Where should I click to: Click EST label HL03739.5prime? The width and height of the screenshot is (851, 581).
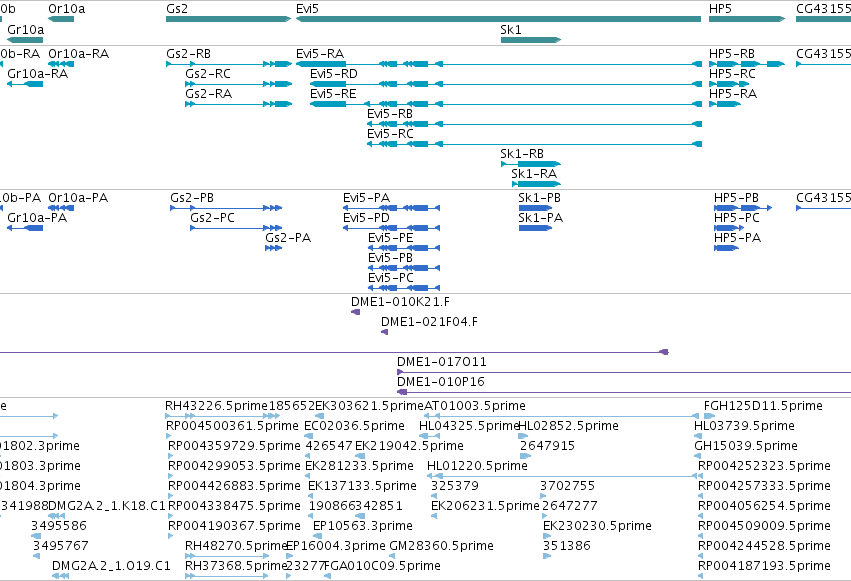click(x=744, y=426)
